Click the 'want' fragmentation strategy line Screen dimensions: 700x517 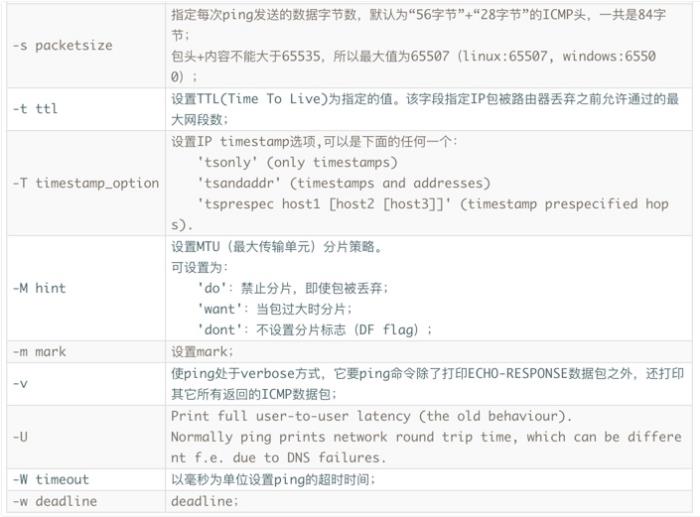[x=275, y=309]
